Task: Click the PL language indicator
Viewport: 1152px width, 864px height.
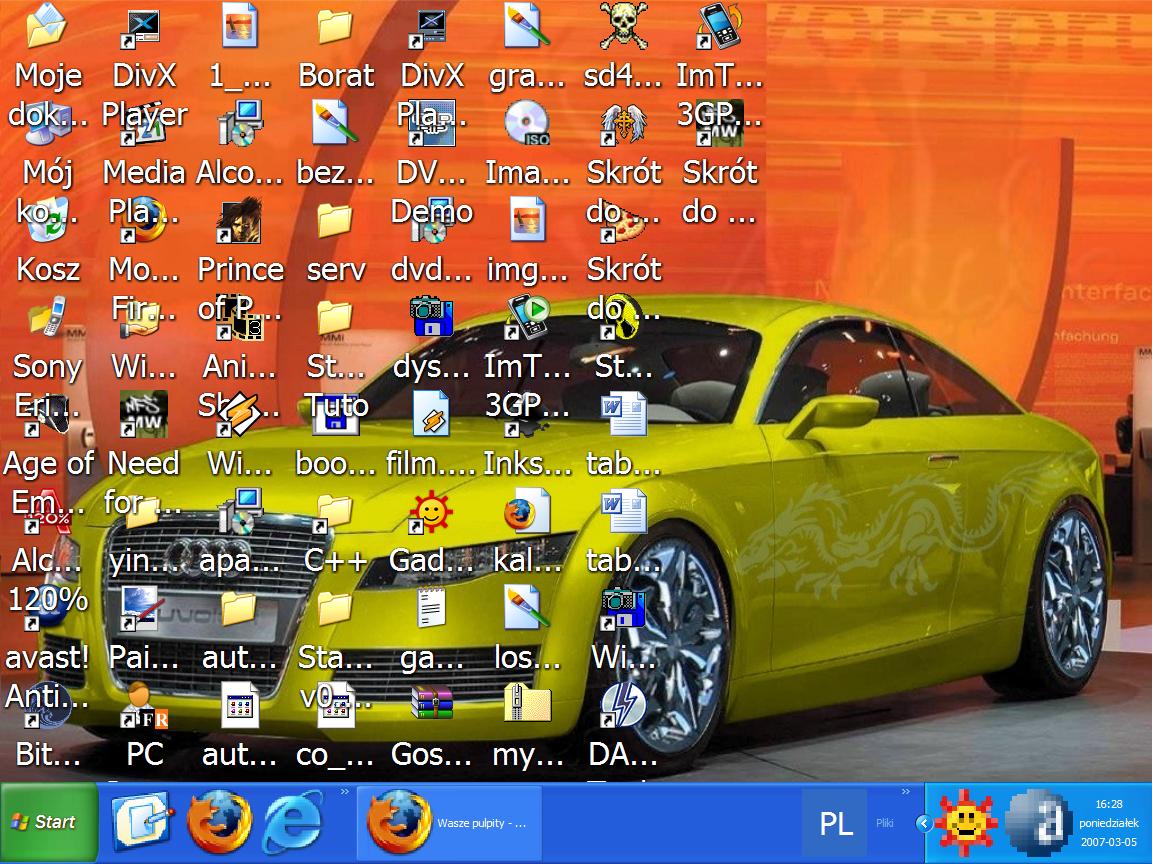Action: 835,823
